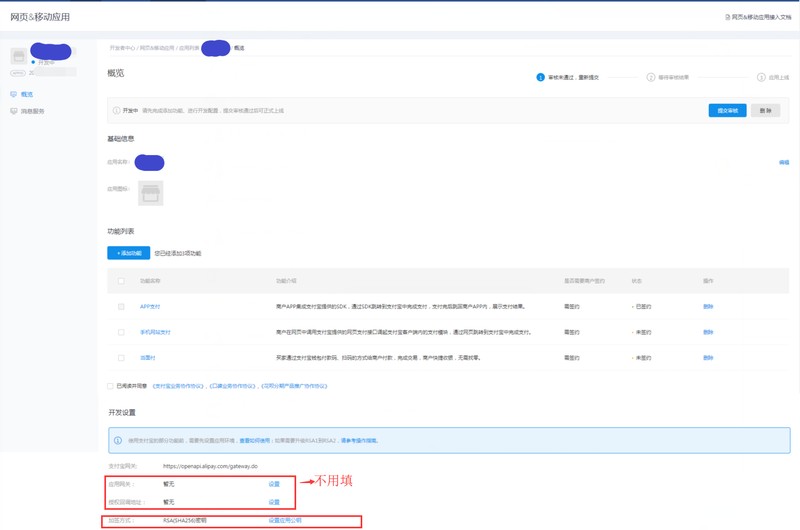
Task: Click the step 2 circle in progress tracker
Action: tap(651, 77)
